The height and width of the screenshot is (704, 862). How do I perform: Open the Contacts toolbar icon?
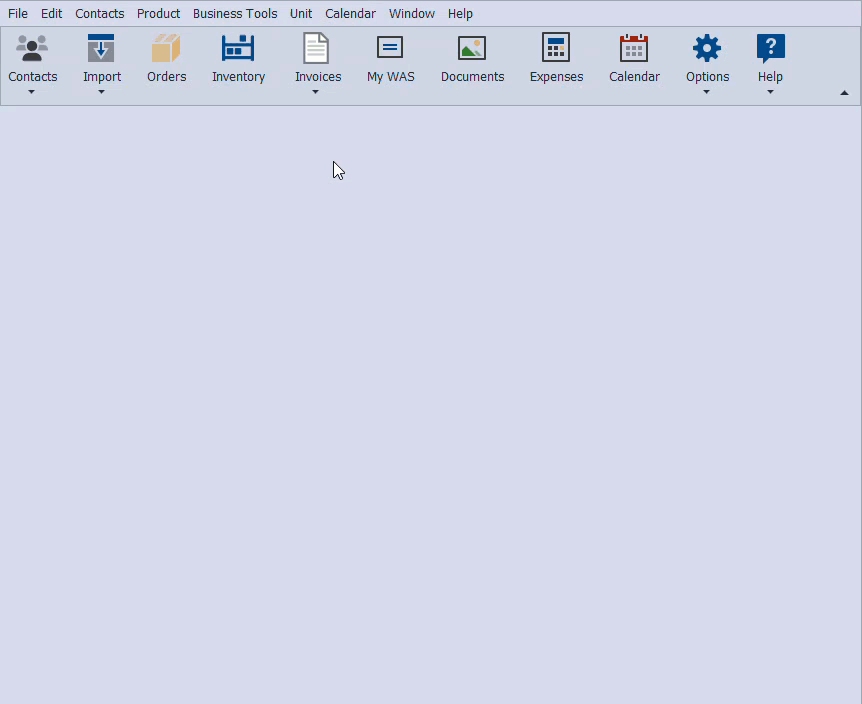pyautogui.click(x=32, y=48)
